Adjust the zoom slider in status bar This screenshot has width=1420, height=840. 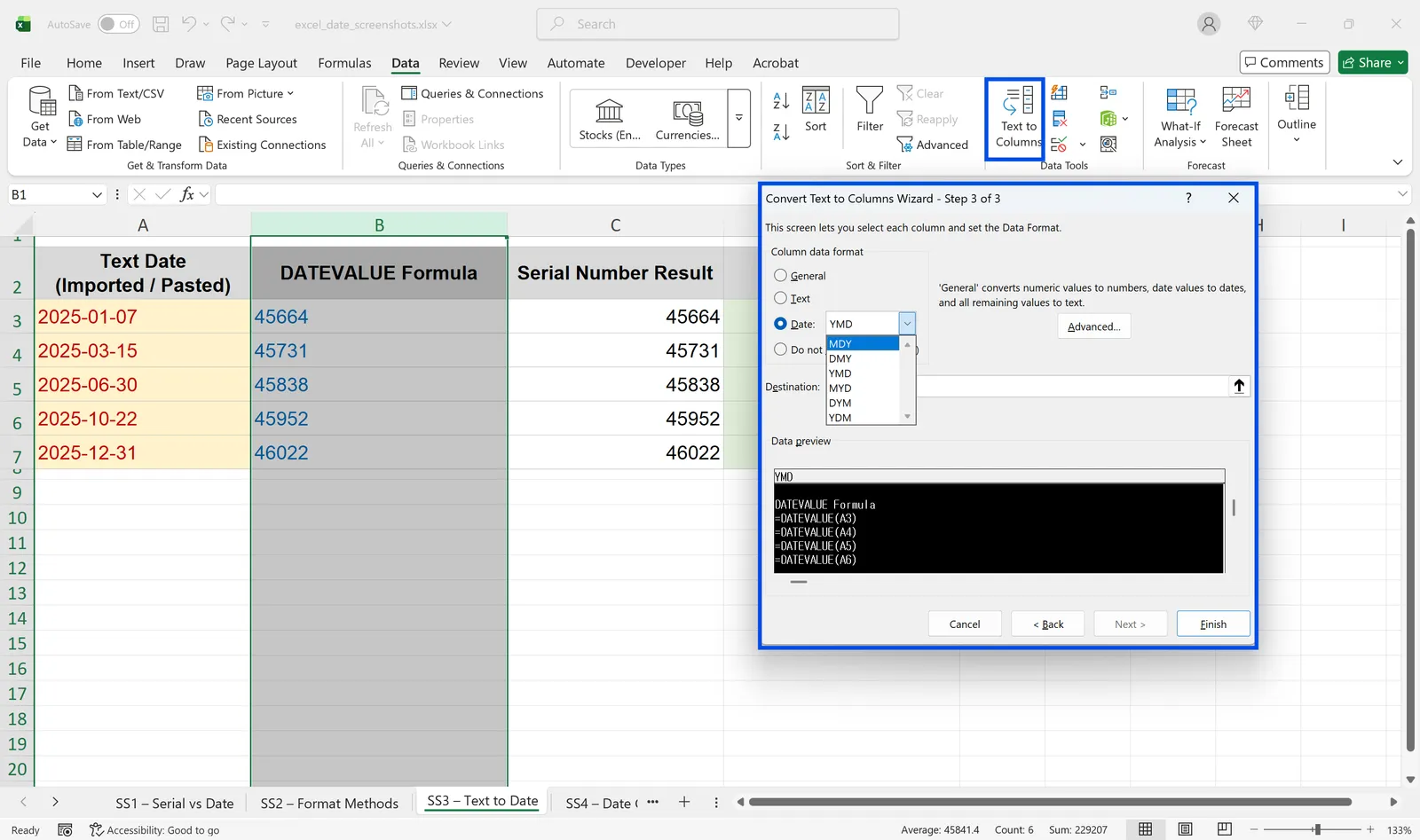coord(1317,829)
